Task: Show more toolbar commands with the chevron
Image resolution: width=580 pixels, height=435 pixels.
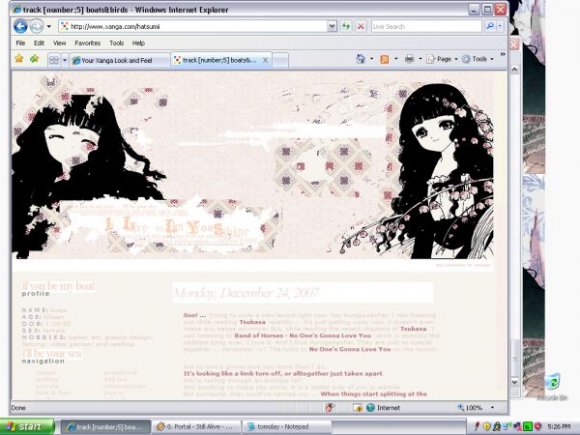Action: [503, 54]
